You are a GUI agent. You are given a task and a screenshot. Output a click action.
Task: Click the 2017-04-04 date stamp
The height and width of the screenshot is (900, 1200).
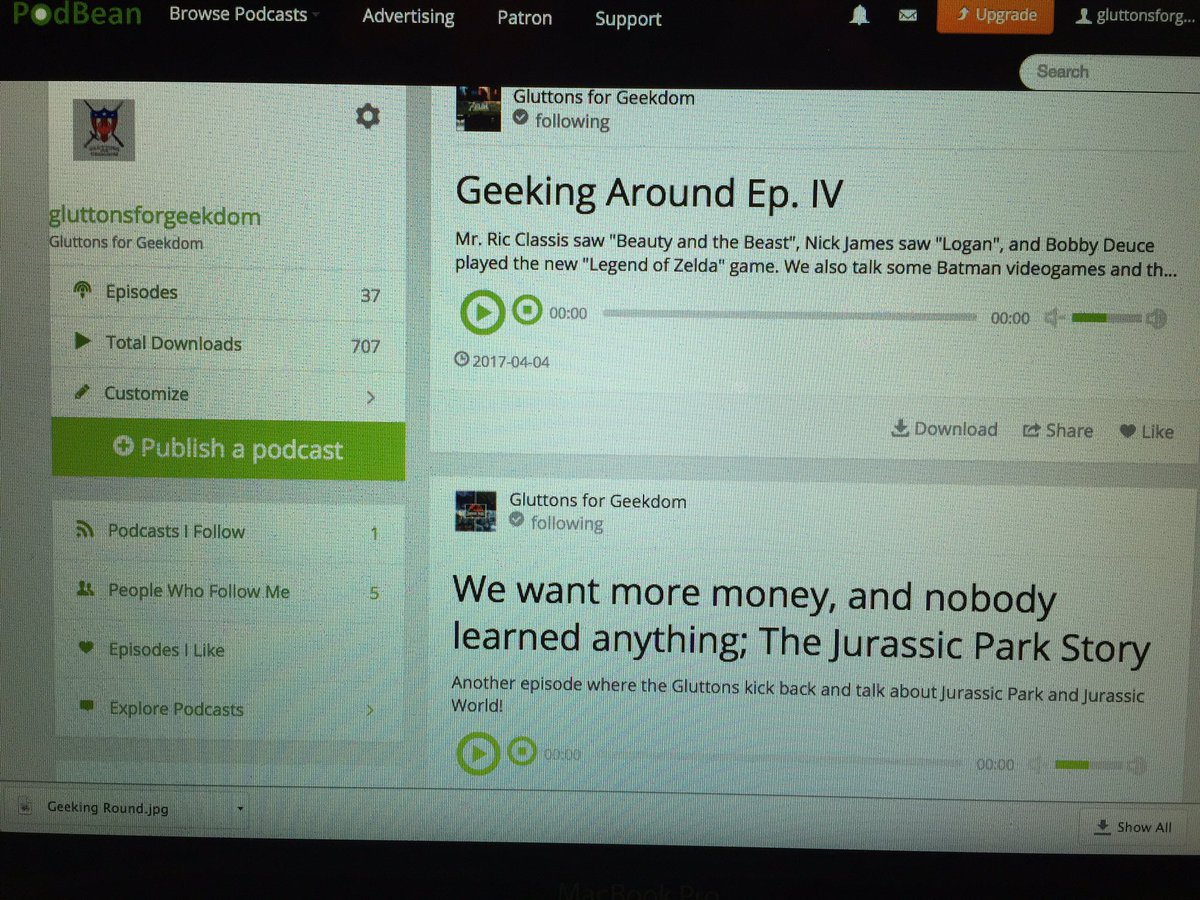click(502, 360)
